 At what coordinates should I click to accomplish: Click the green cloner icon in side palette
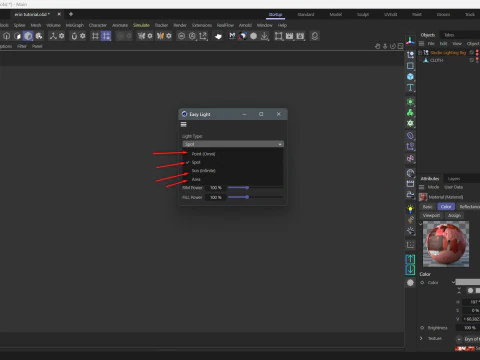tap(410, 113)
